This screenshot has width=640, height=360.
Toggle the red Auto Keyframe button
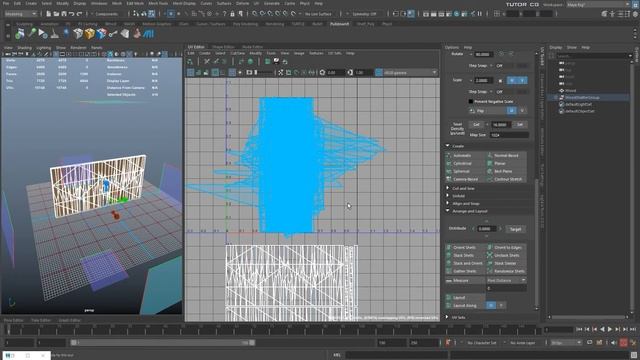623,342
